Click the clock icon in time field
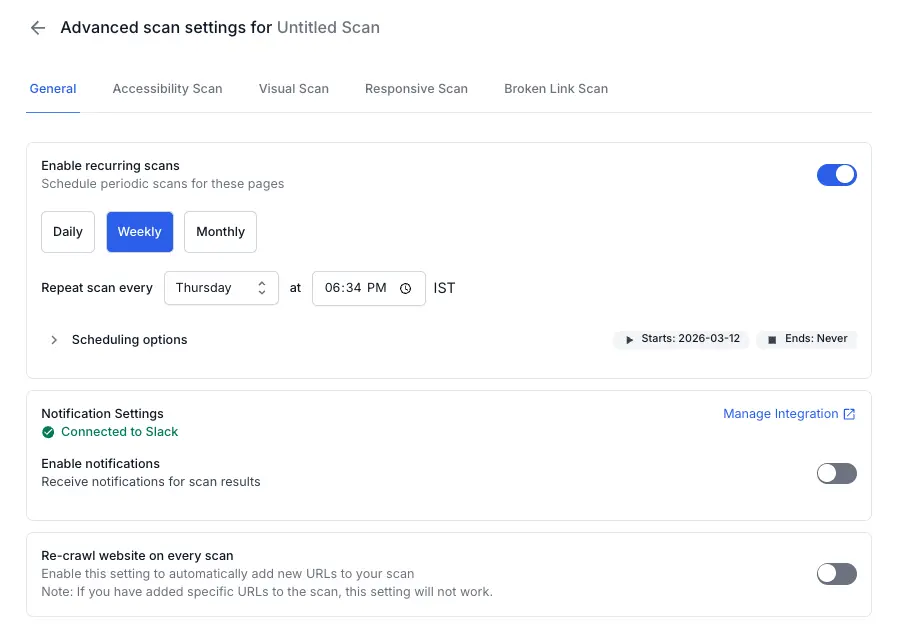The height and width of the screenshot is (626, 897). (x=405, y=288)
